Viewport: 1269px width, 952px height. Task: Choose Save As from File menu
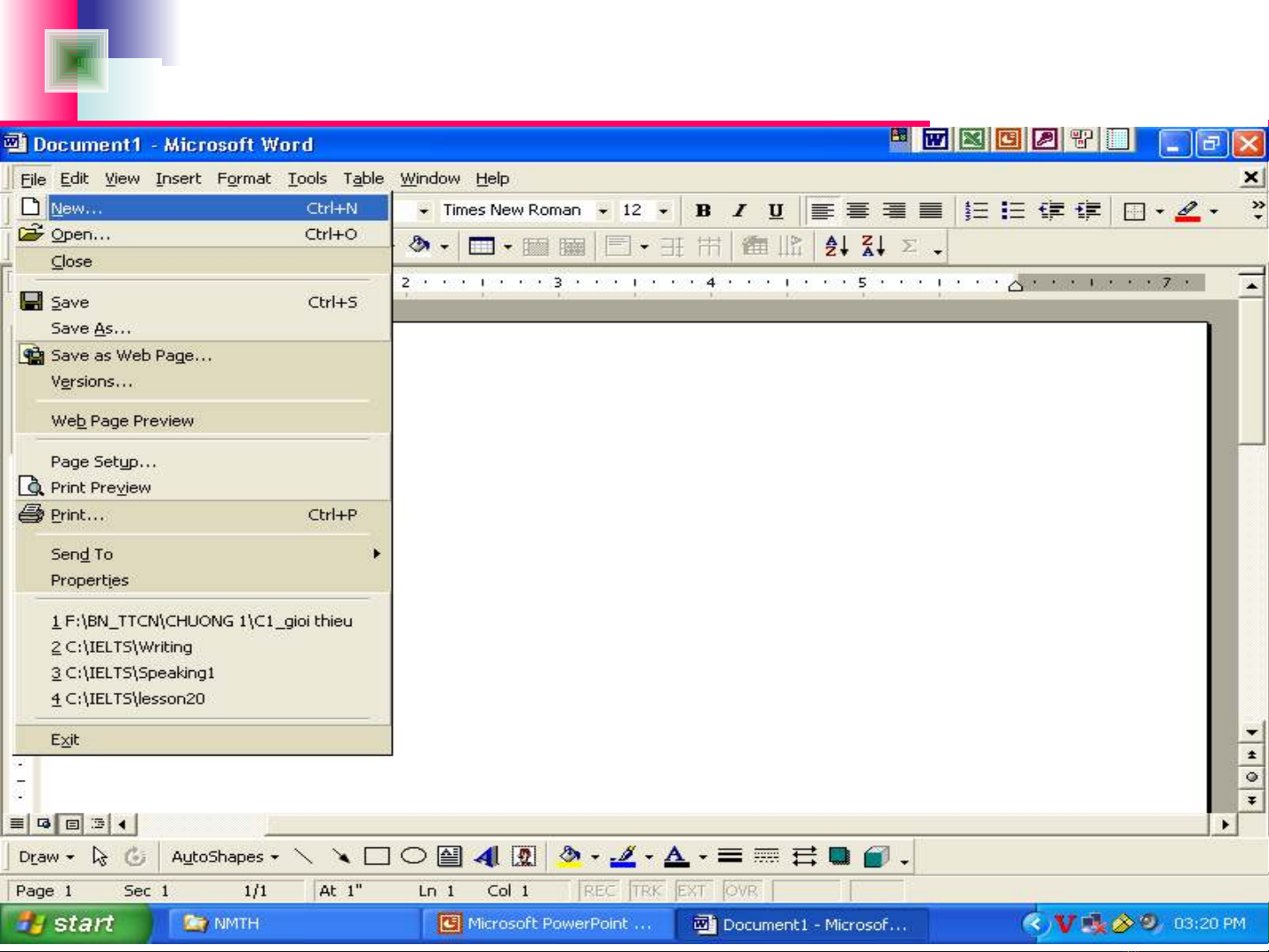click(91, 328)
